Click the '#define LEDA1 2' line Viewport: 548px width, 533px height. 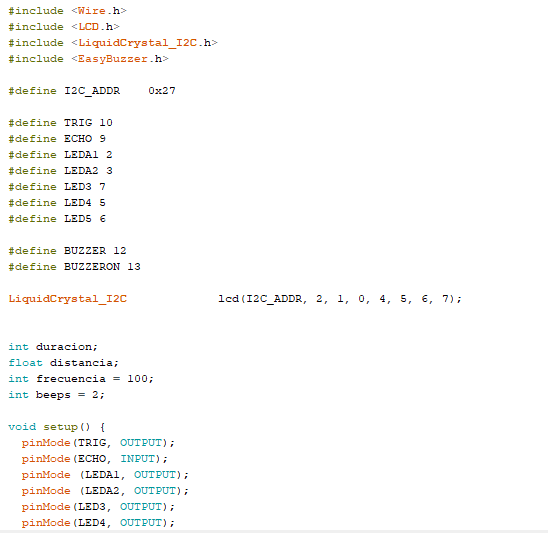pyautogui.click(x=60, y=155)
